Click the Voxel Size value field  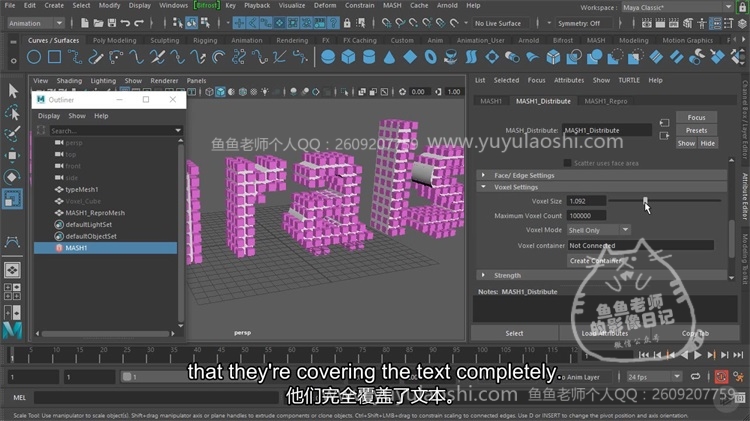click(586, 201)
